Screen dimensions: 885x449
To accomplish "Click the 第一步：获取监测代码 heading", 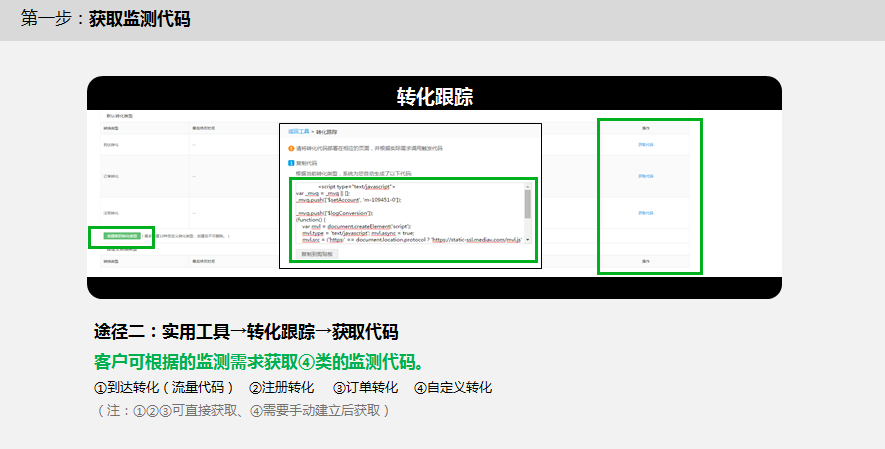I will [x=105, y=19].
